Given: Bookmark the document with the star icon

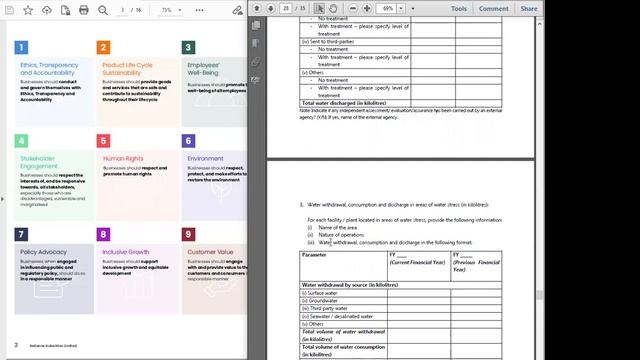Looking at the screenshot, I should coord(28,10).
